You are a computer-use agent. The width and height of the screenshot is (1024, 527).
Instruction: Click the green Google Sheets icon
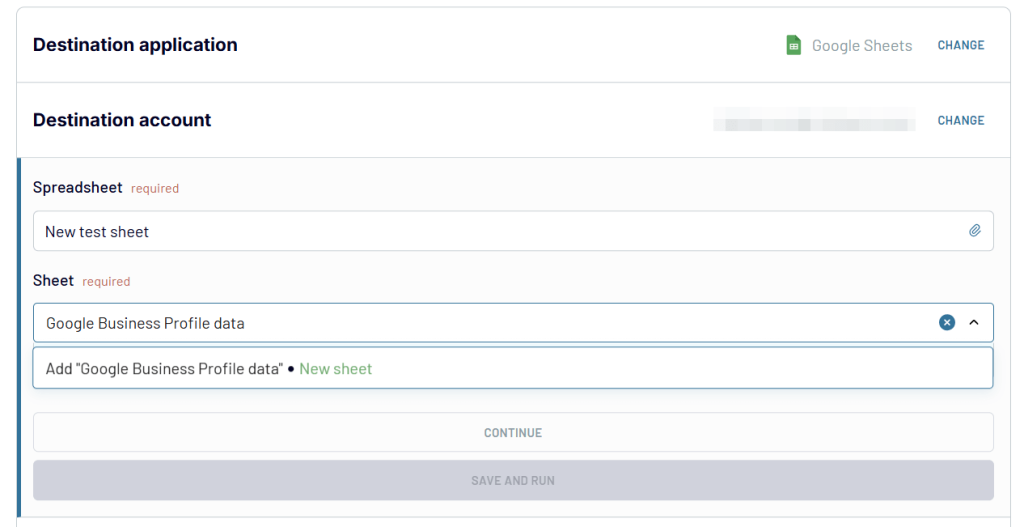tap(793, 45)
